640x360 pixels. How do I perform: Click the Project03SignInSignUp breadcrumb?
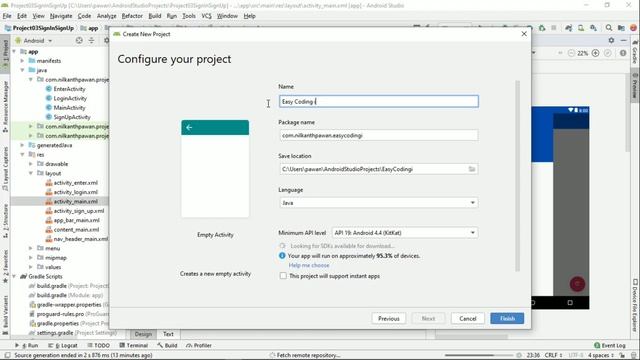[x=39, y=28]
